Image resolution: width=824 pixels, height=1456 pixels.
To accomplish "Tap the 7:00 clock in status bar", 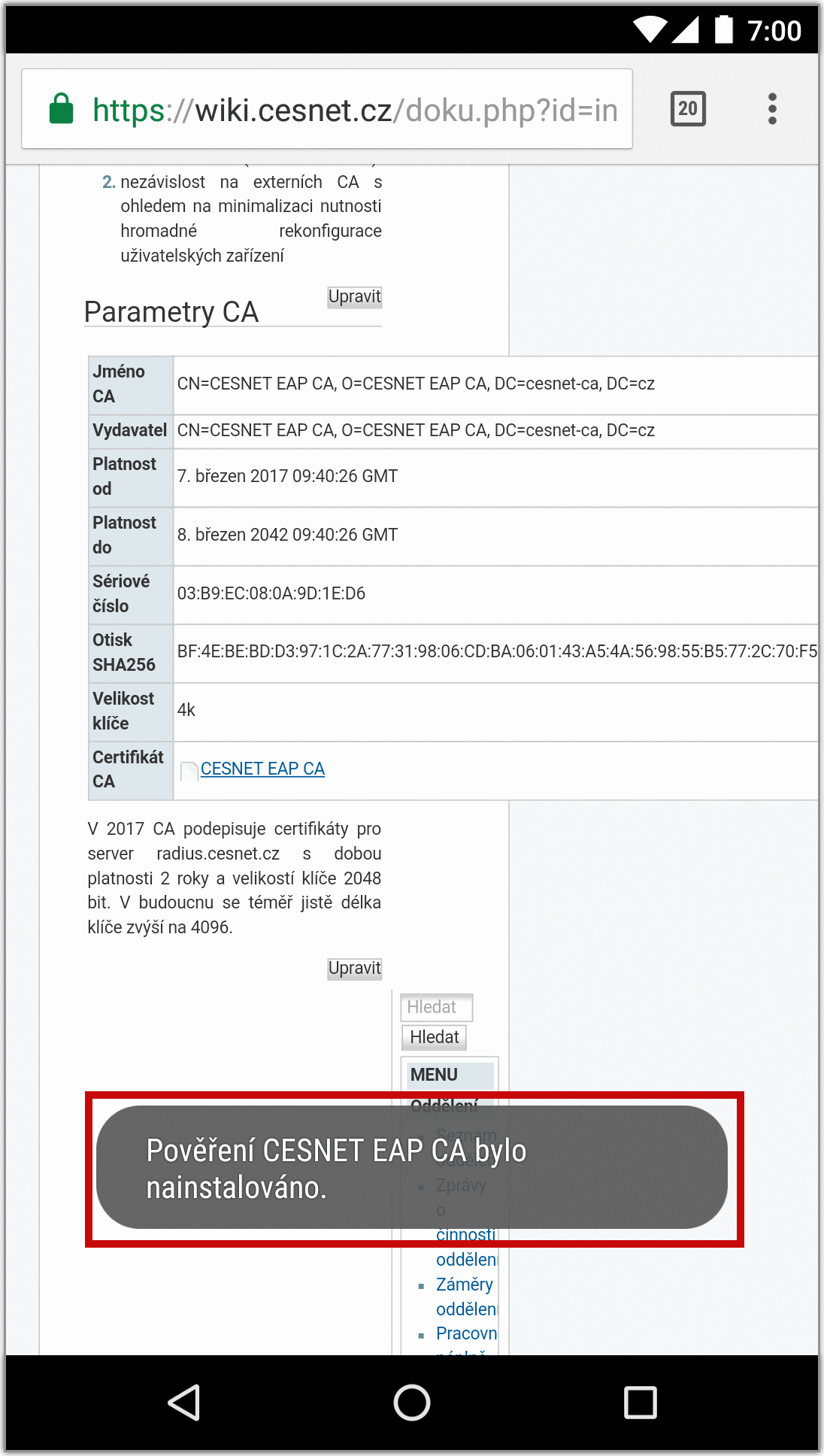I will pos(774,31).
